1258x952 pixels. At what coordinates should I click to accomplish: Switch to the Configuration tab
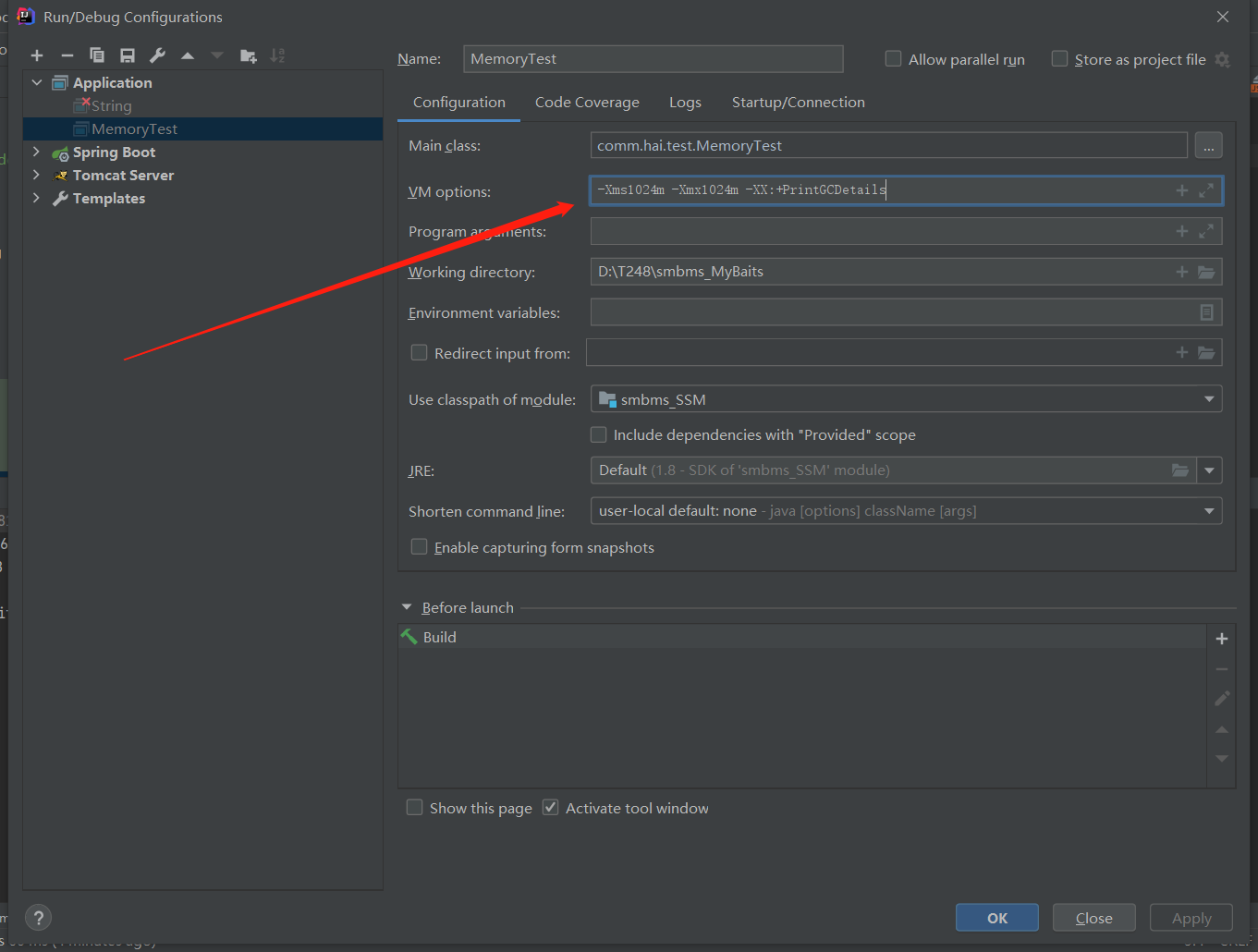click(459, 103)
